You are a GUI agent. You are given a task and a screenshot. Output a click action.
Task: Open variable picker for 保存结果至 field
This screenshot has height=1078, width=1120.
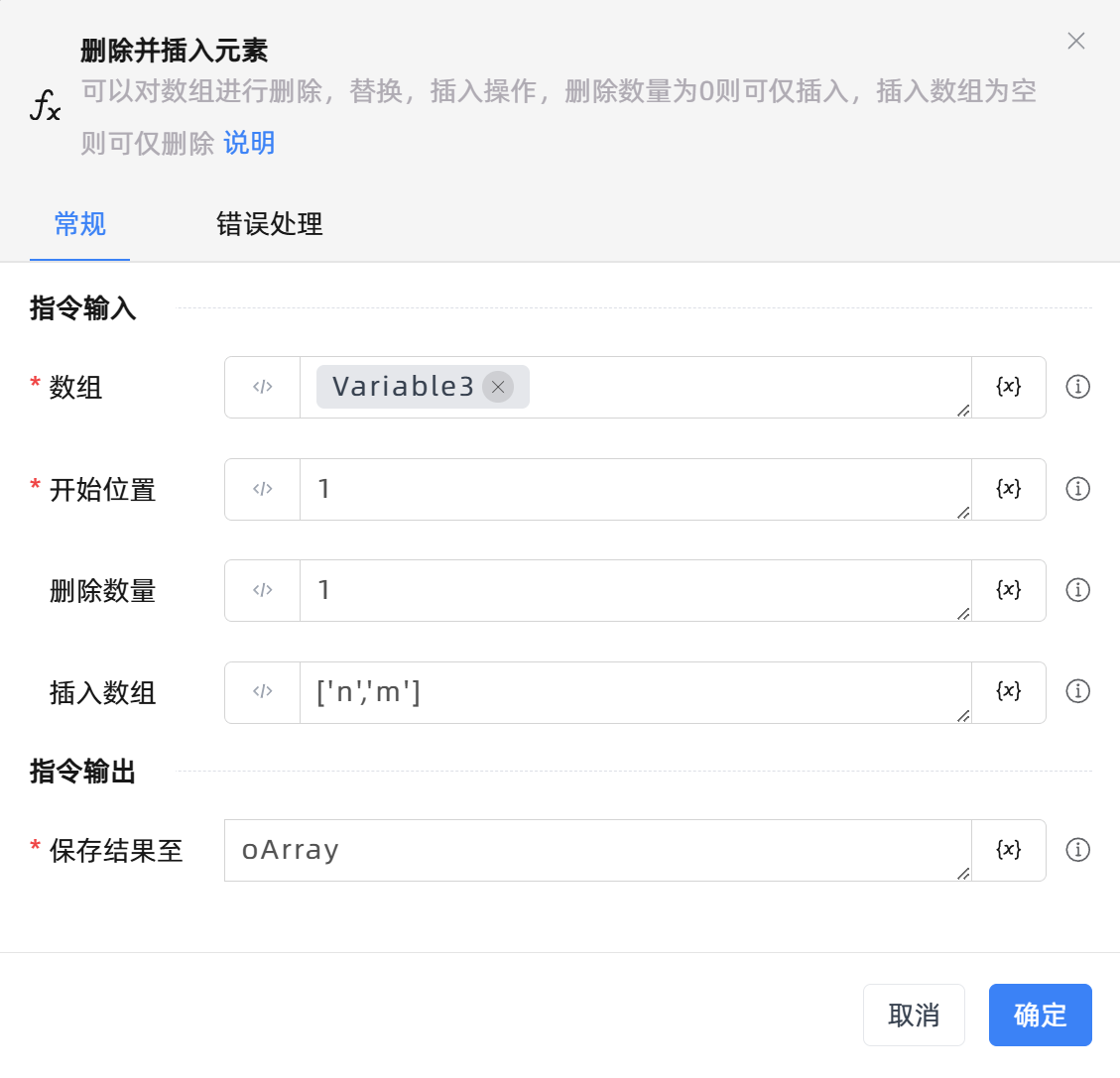(1008, 850)
